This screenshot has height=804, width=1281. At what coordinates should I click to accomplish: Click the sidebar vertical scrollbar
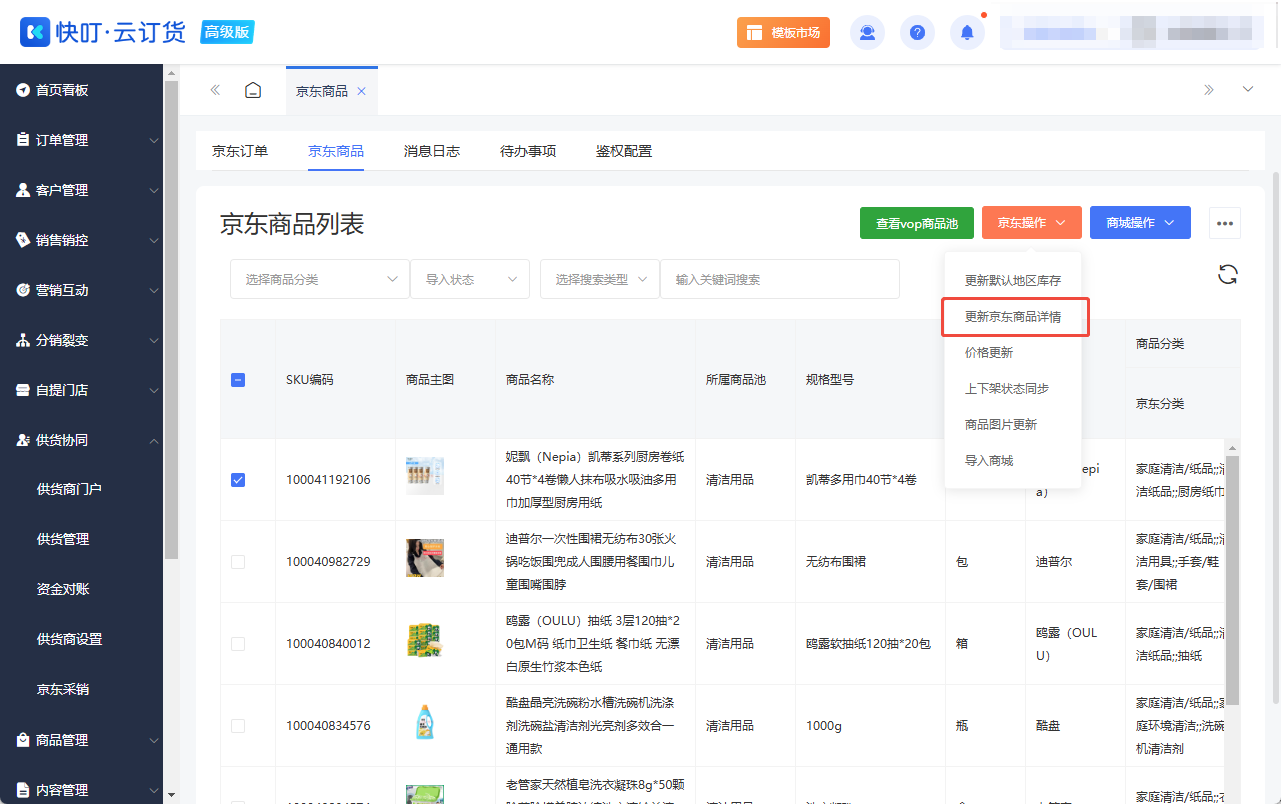pos(171,320)
